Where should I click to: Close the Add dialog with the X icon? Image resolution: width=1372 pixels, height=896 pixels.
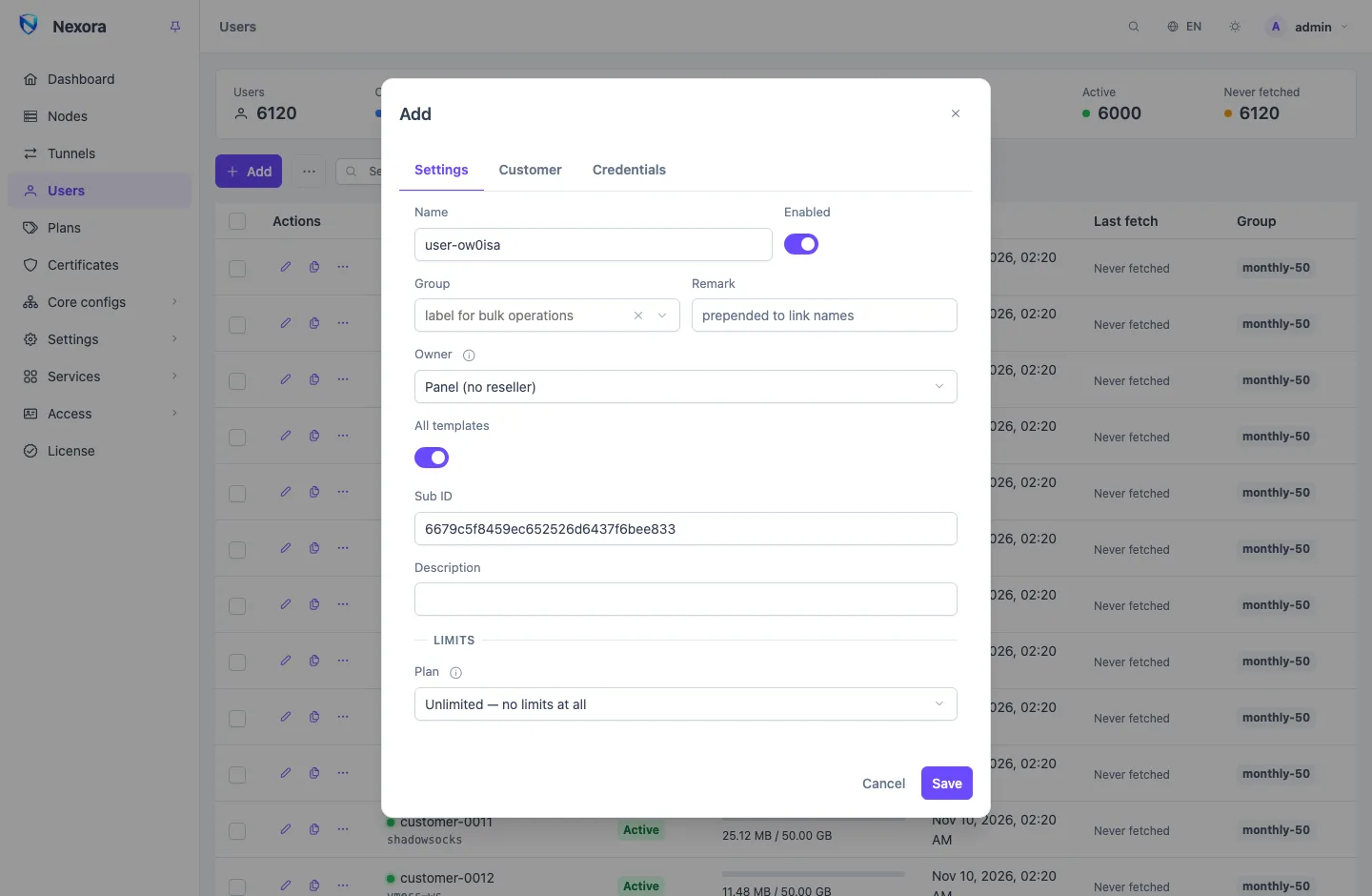pyautogui.click(x=956, y=113)
